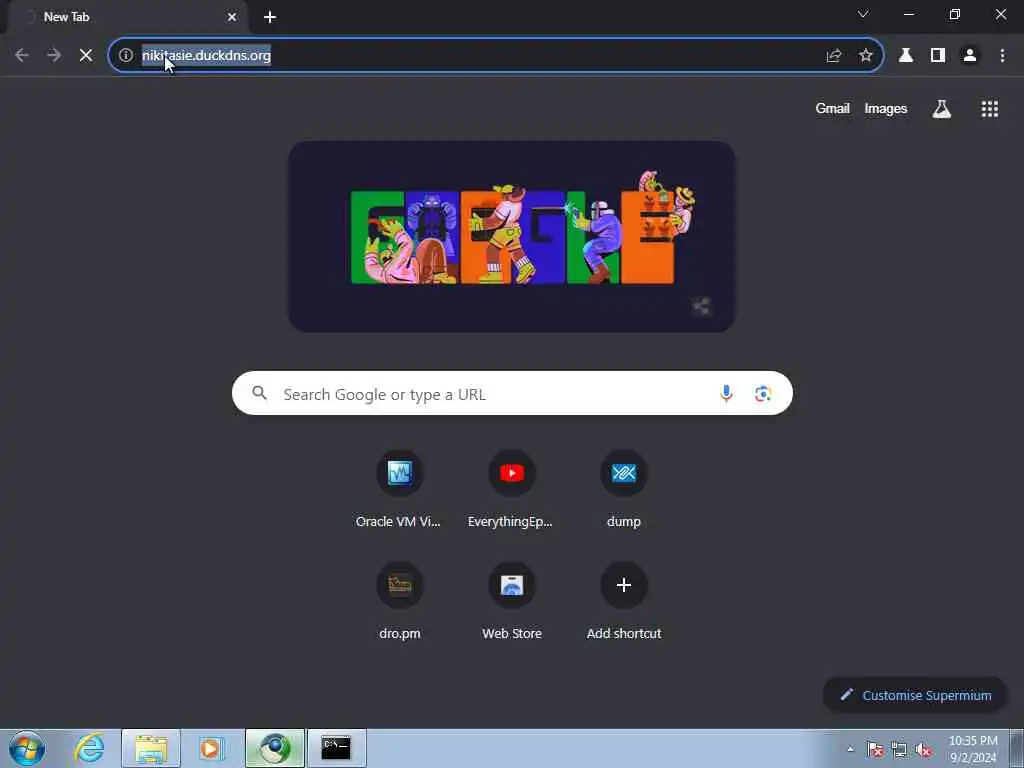Viewport: 1024px width, 768px height.
Task: Open Images link
Action: [886, 108]
